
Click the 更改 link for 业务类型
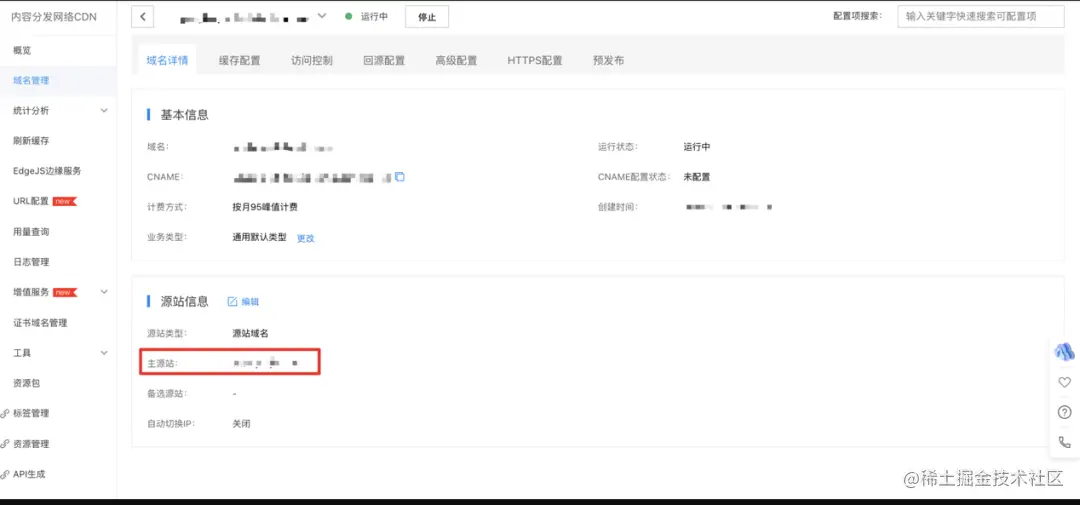(306, 238)
